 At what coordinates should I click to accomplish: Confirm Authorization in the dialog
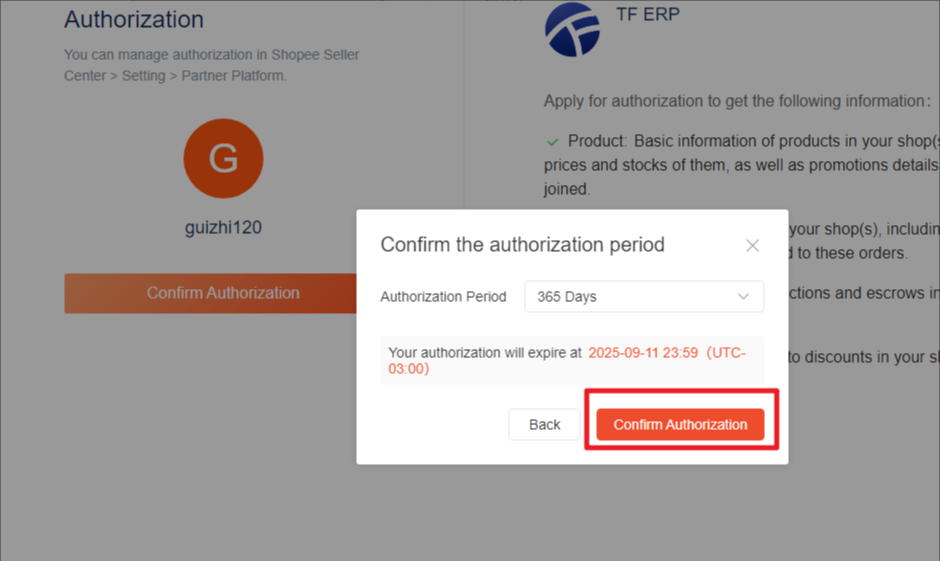pyautogui.click(x=680, y=424)
